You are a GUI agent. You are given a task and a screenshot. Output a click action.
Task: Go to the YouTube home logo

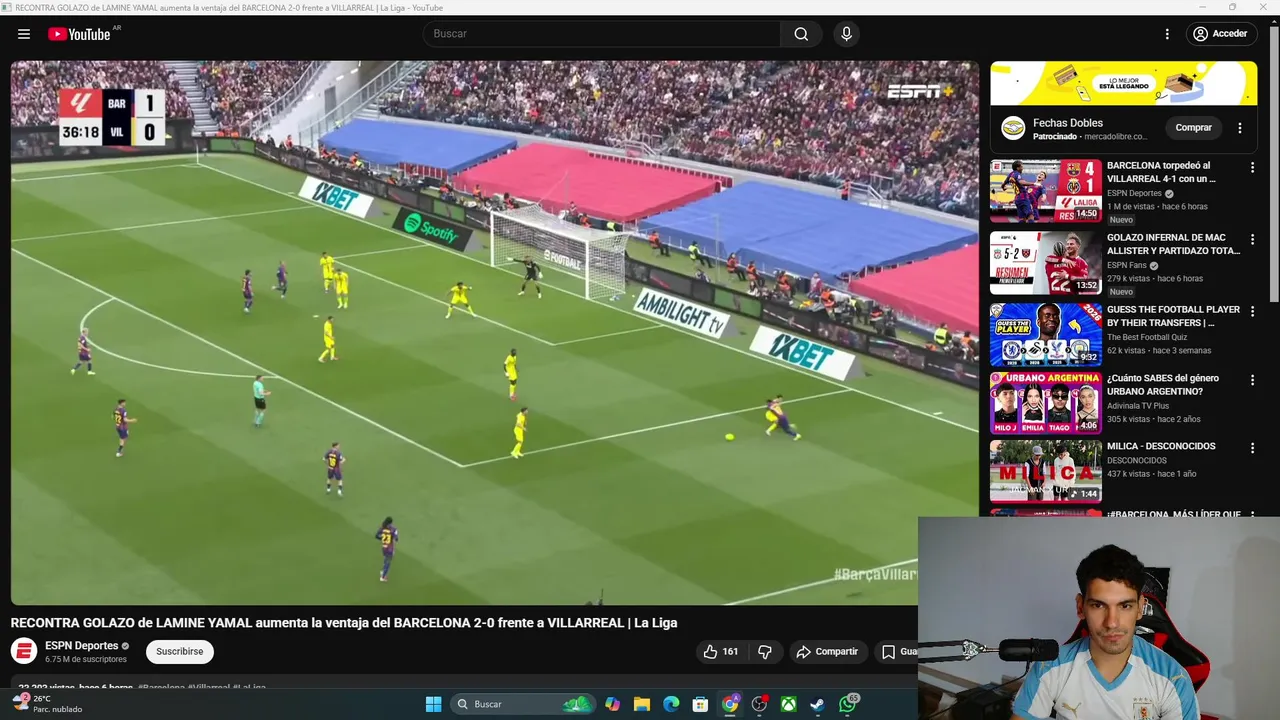click(x=79, y=34)
